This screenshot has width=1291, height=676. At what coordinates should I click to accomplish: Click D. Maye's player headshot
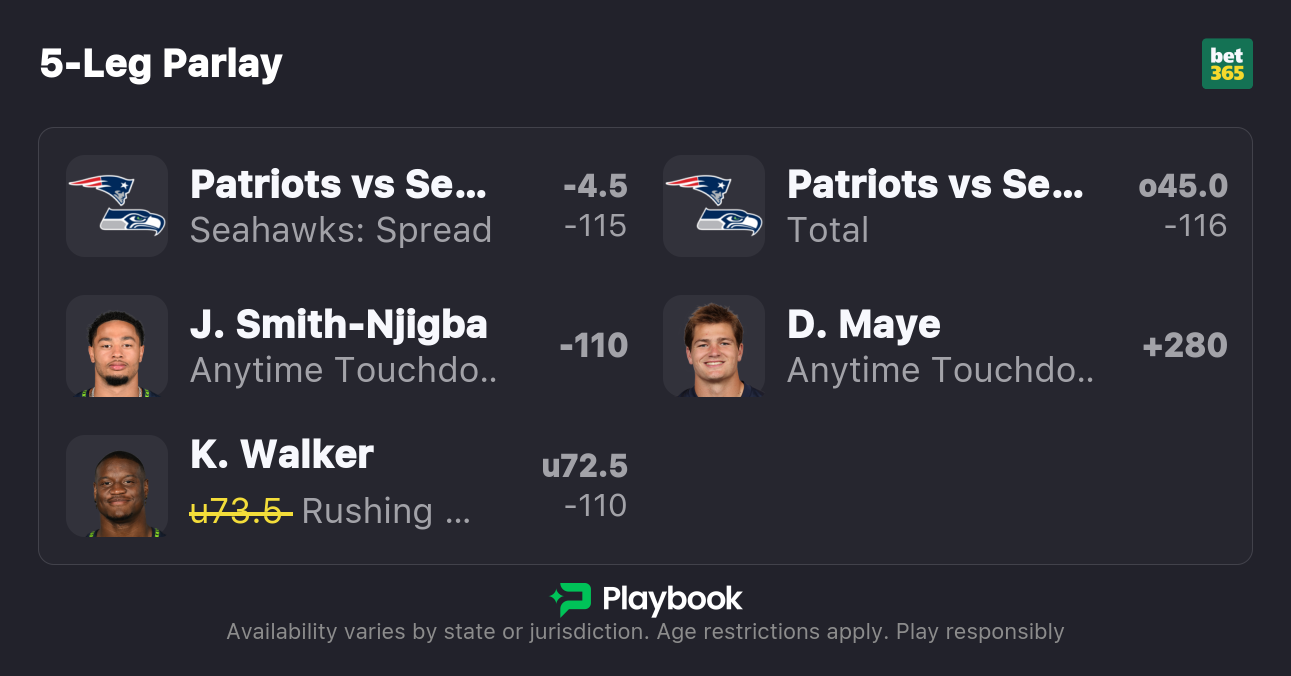click(714, 346)
